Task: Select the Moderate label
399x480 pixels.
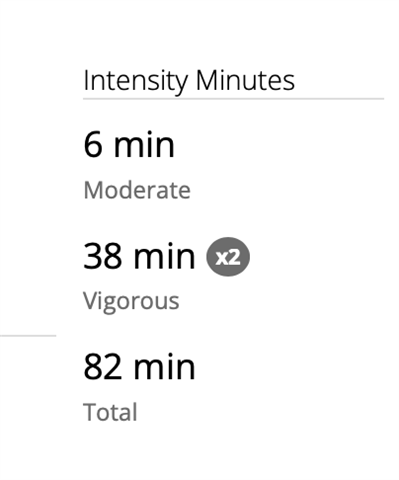Action: [x=137, y=190]
